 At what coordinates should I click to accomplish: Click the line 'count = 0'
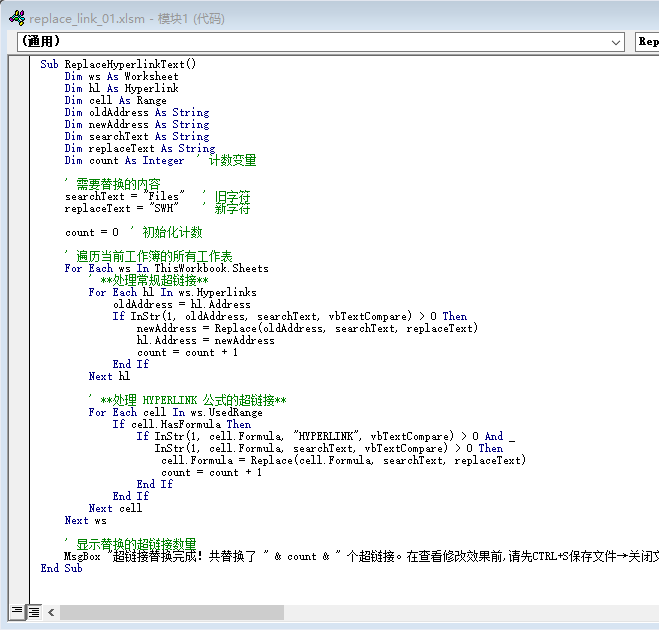click(x=92, y=232)
